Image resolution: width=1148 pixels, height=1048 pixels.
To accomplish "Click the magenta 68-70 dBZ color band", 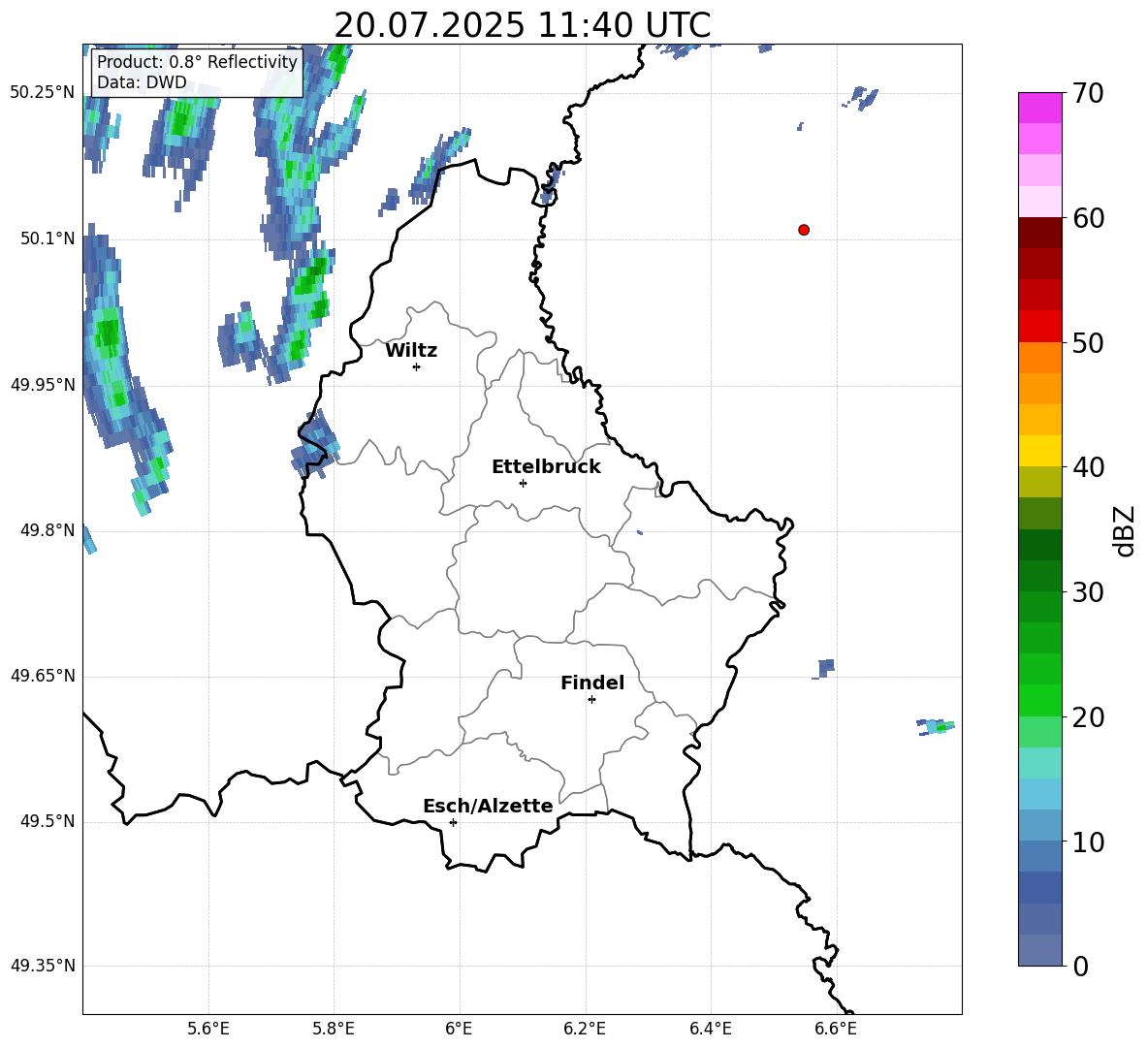I will click(x=1040, y=109).
